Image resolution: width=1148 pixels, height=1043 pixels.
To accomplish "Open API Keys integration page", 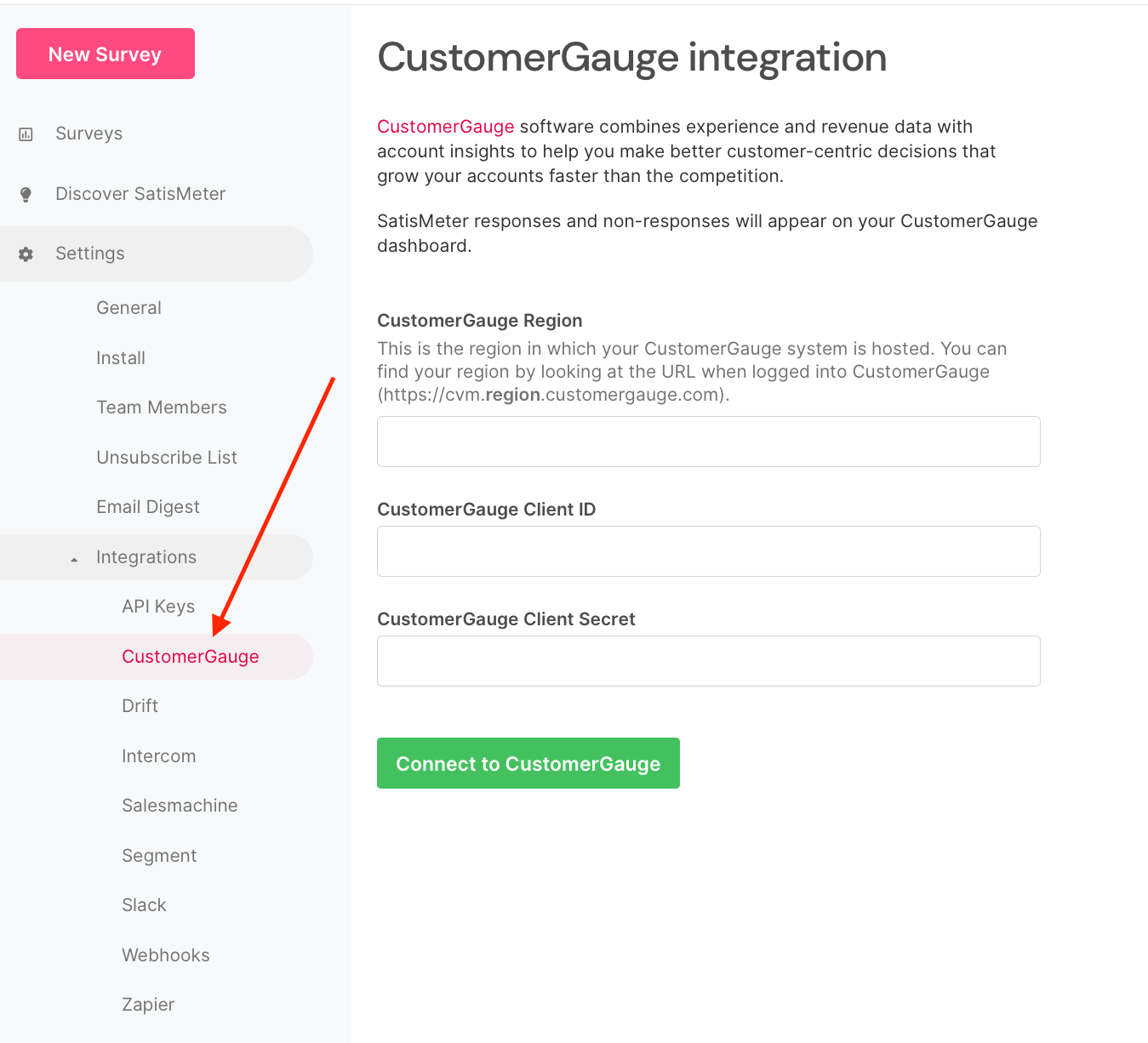I will (x=158, y=607).
